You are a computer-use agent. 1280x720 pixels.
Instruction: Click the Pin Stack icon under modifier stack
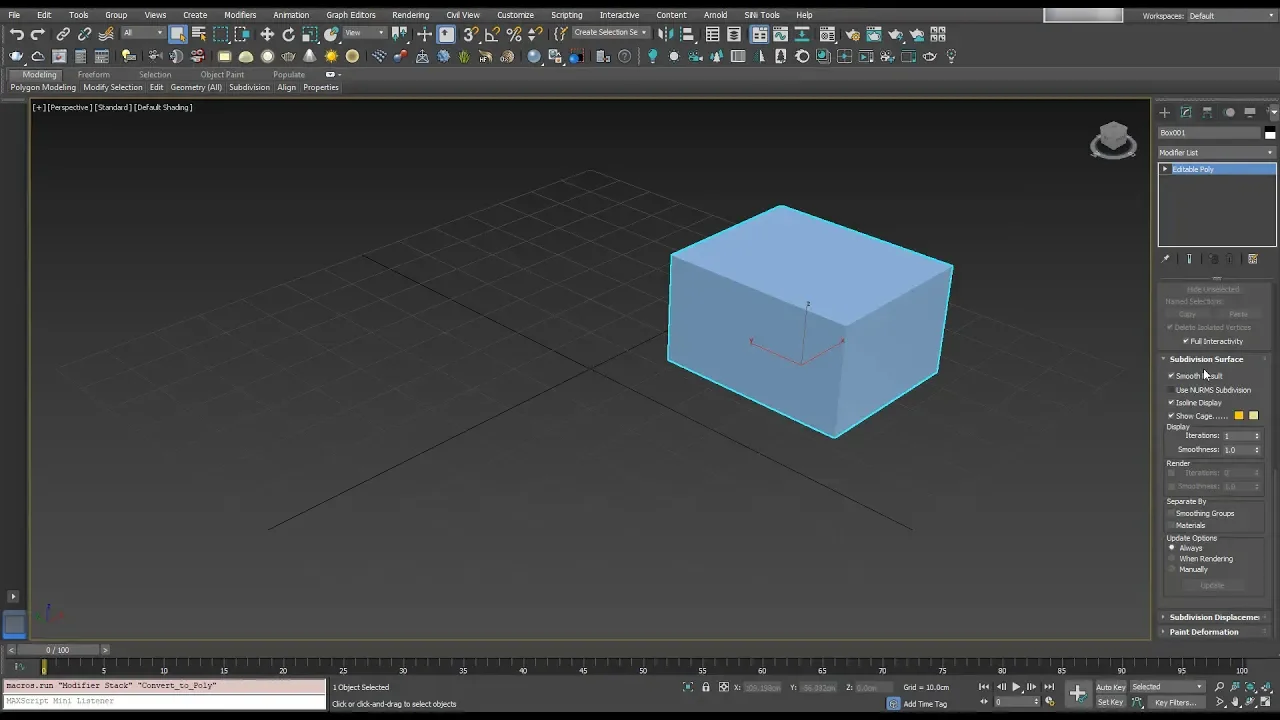click(x=1165, y=259)
